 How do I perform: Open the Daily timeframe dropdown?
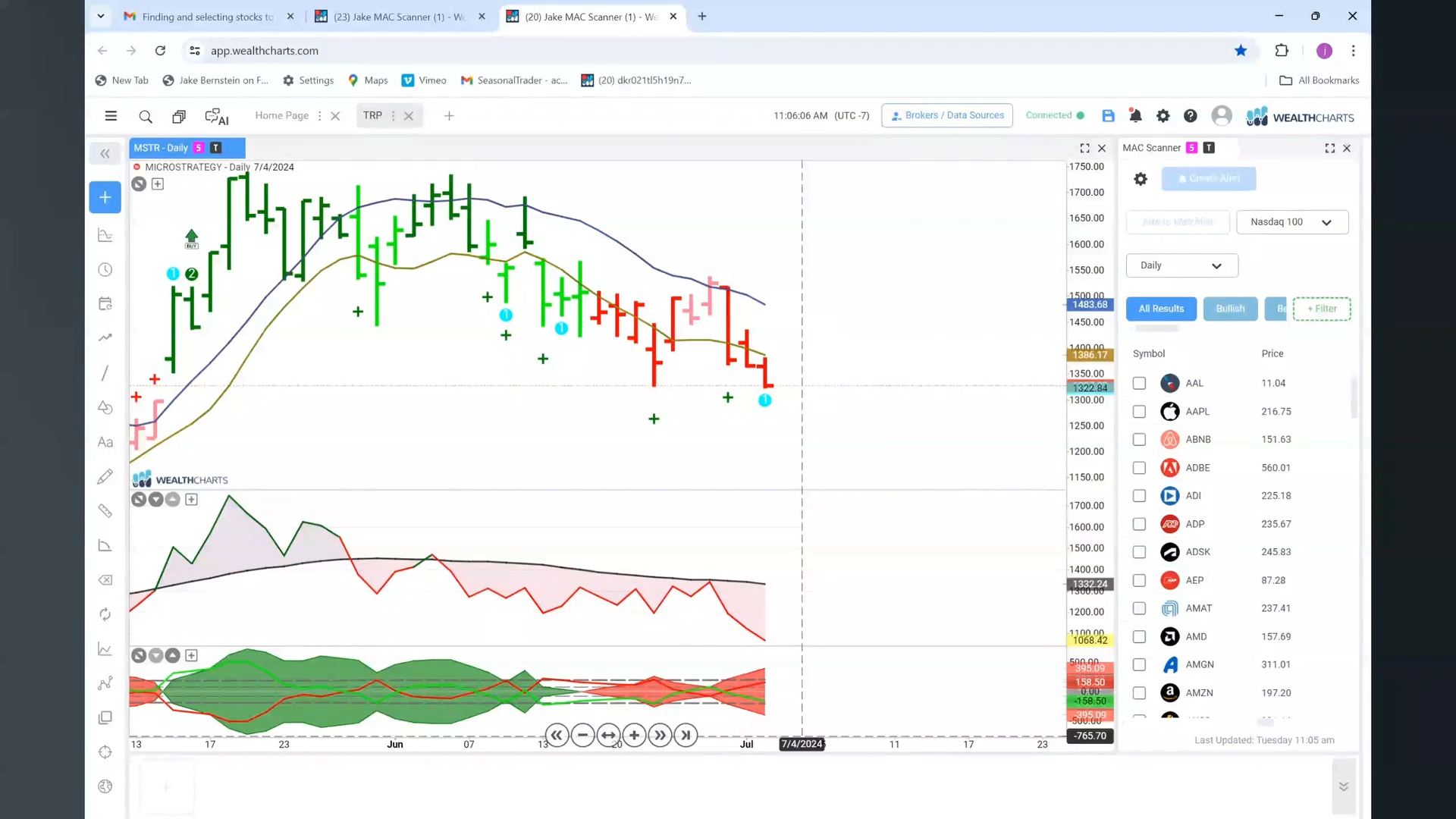tap(1181, 265)
